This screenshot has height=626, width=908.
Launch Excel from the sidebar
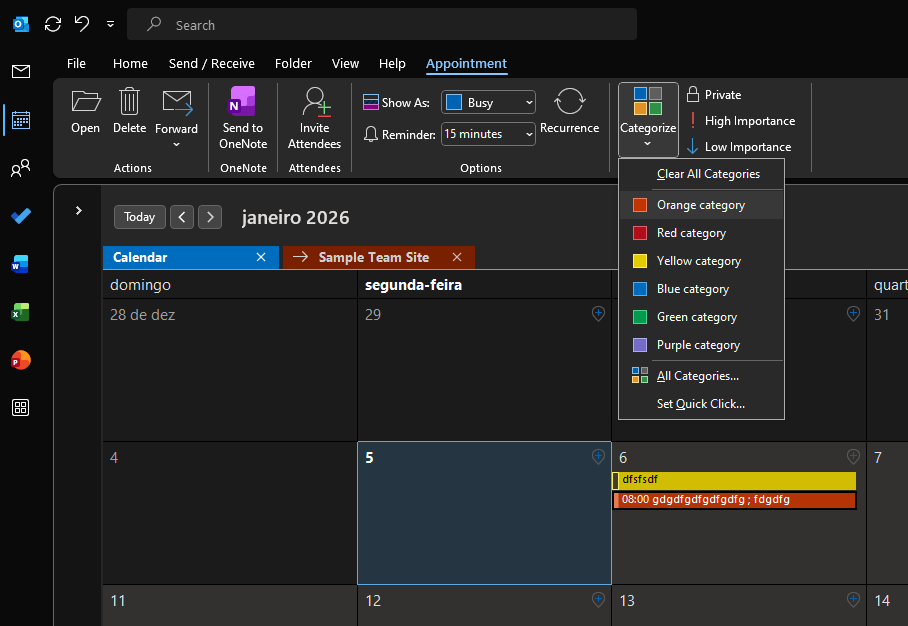[x=20, y=312]
